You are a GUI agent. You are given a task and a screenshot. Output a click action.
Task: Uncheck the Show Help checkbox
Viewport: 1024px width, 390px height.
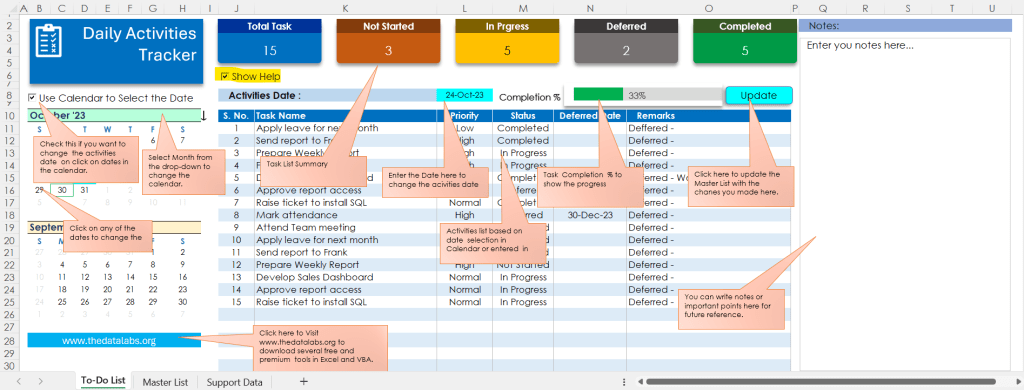click(x=225, y=76)
